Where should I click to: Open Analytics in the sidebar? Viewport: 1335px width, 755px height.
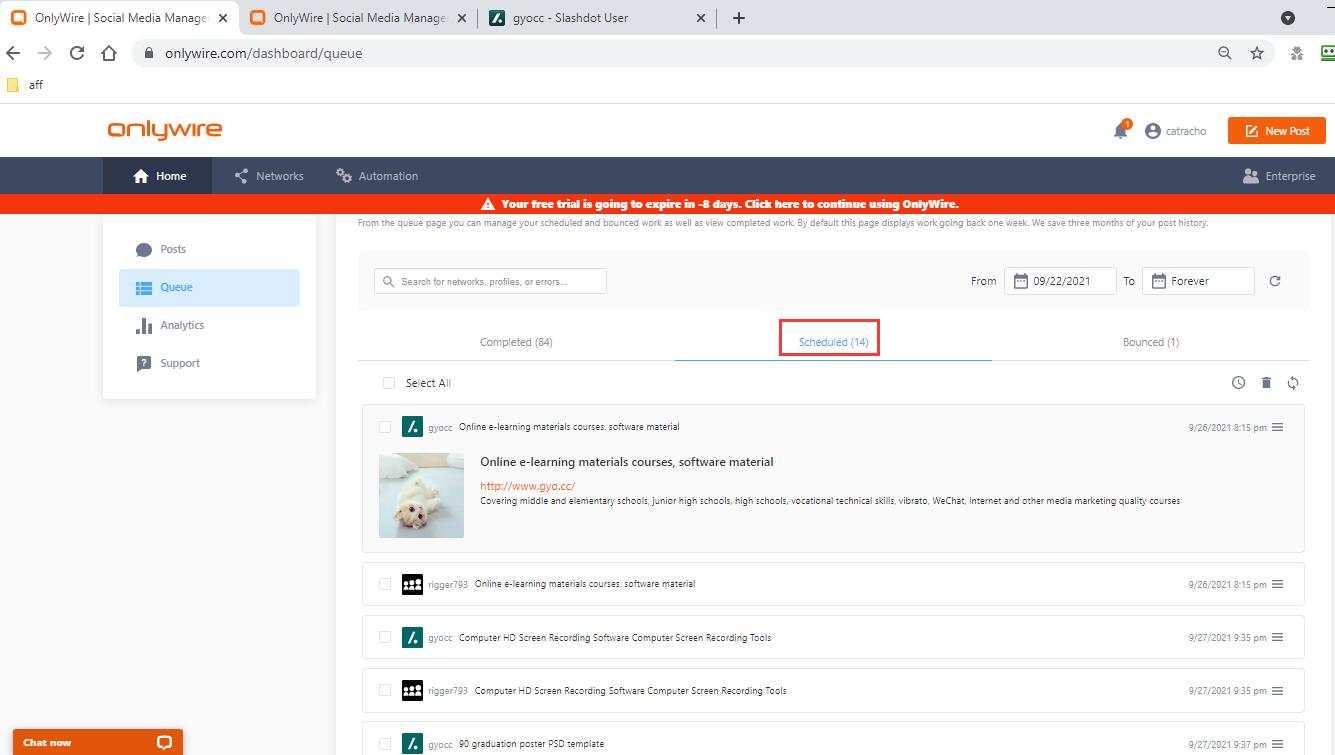click(209, 325)
